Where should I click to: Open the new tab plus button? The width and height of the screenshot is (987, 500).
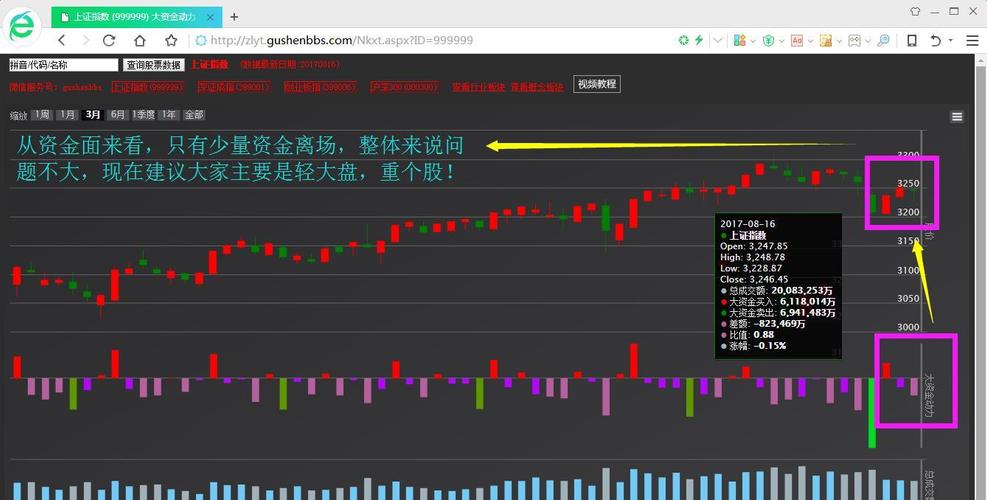pos(234,17)
